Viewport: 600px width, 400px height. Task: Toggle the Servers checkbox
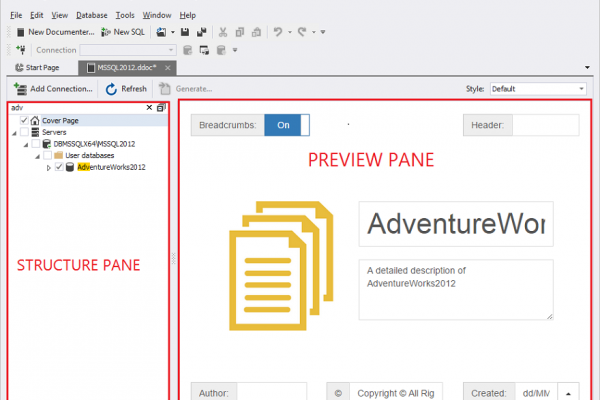point(24,132)
